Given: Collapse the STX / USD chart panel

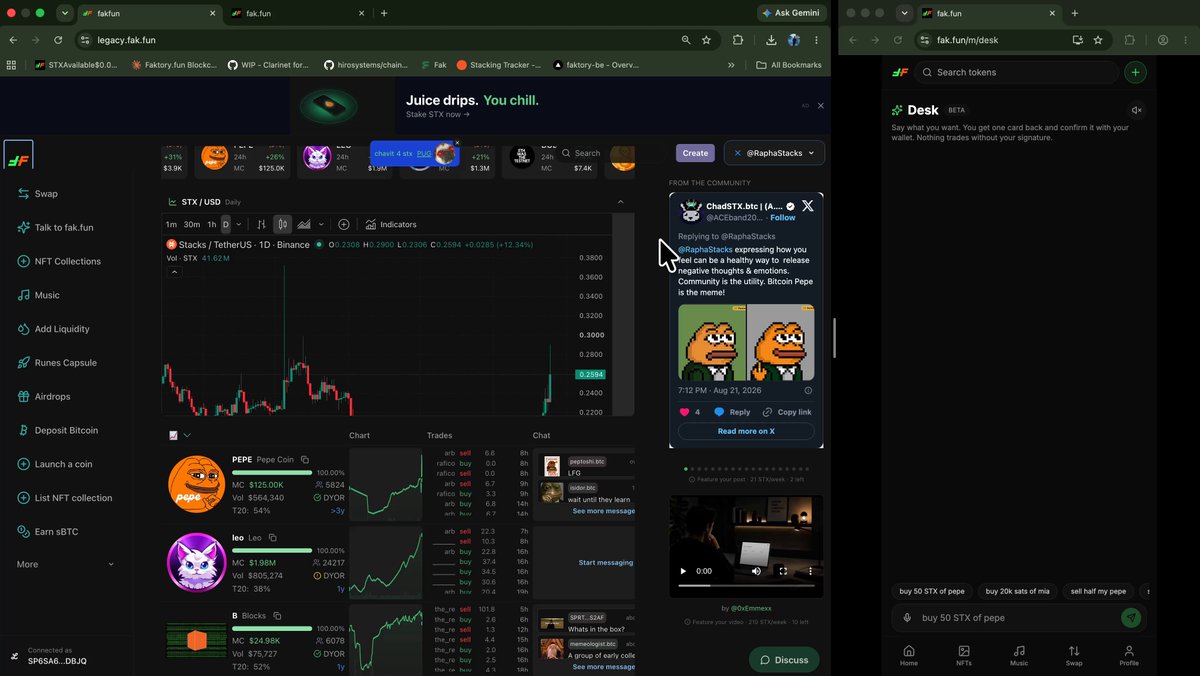Looking at the screenshot, I should click(x=620, y=202).
